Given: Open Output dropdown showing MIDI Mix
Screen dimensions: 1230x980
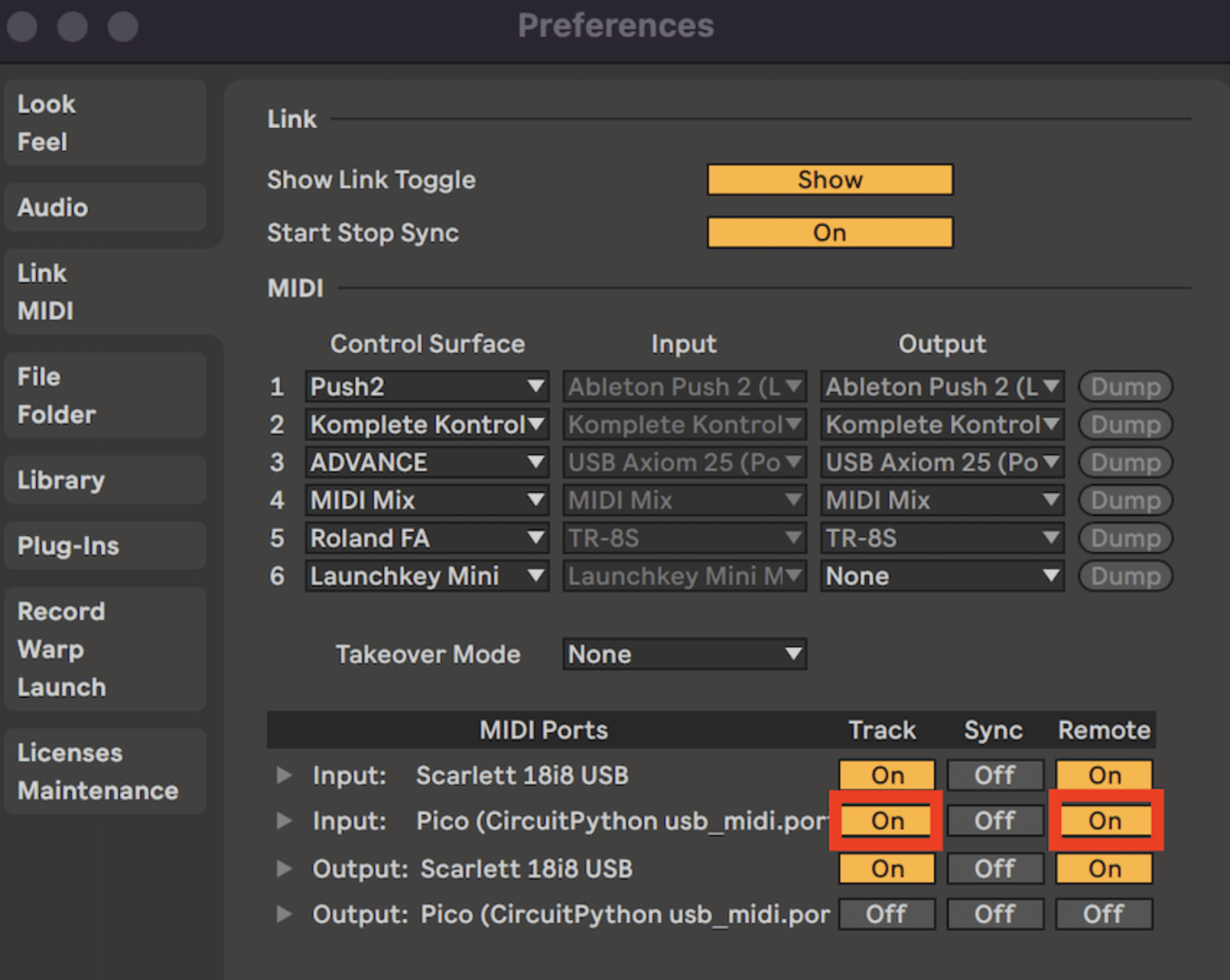Looking at the screenshot, I should pos(943,500).
